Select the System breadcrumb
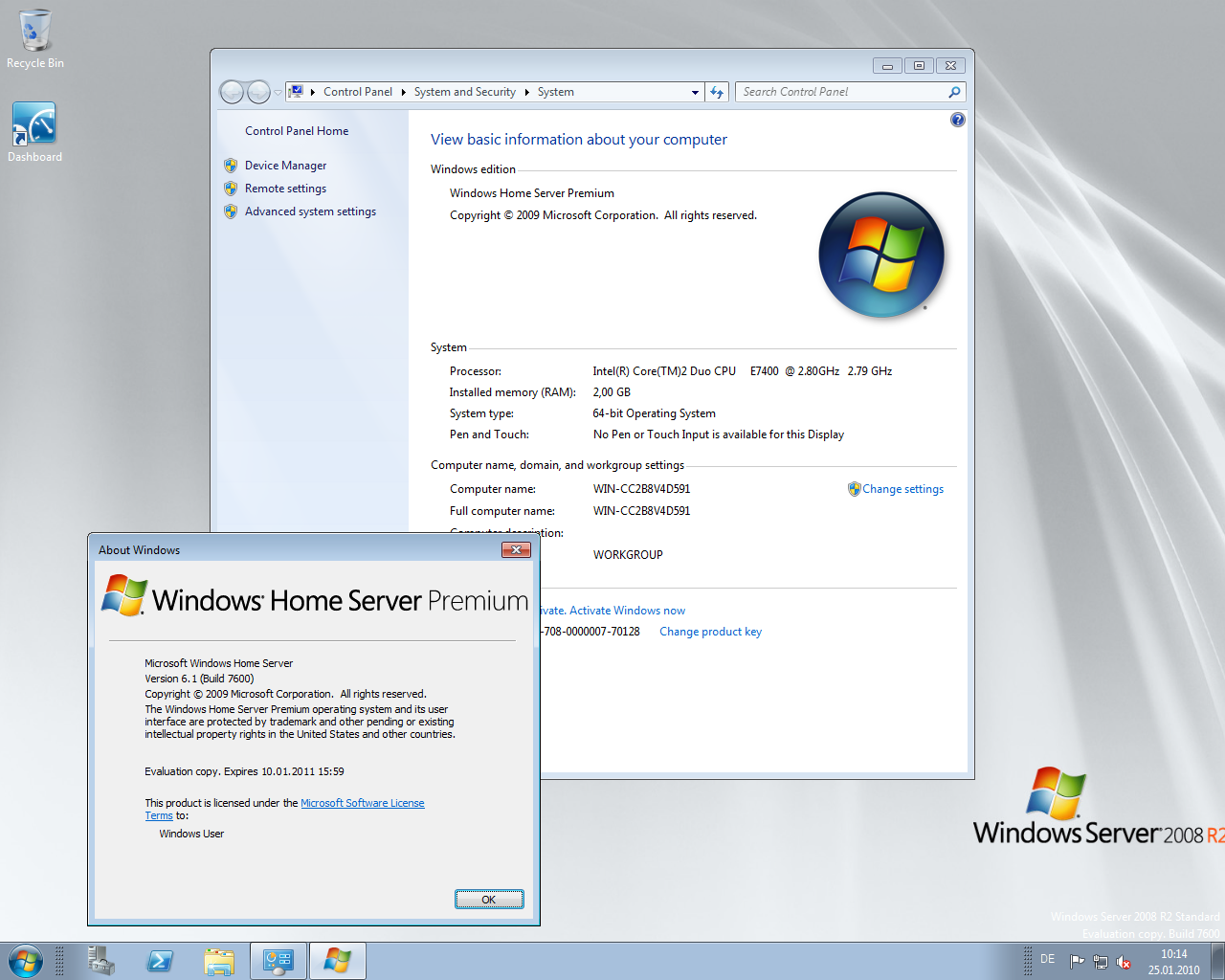Viewport: 1225px width, 980px height. (556, 92)
